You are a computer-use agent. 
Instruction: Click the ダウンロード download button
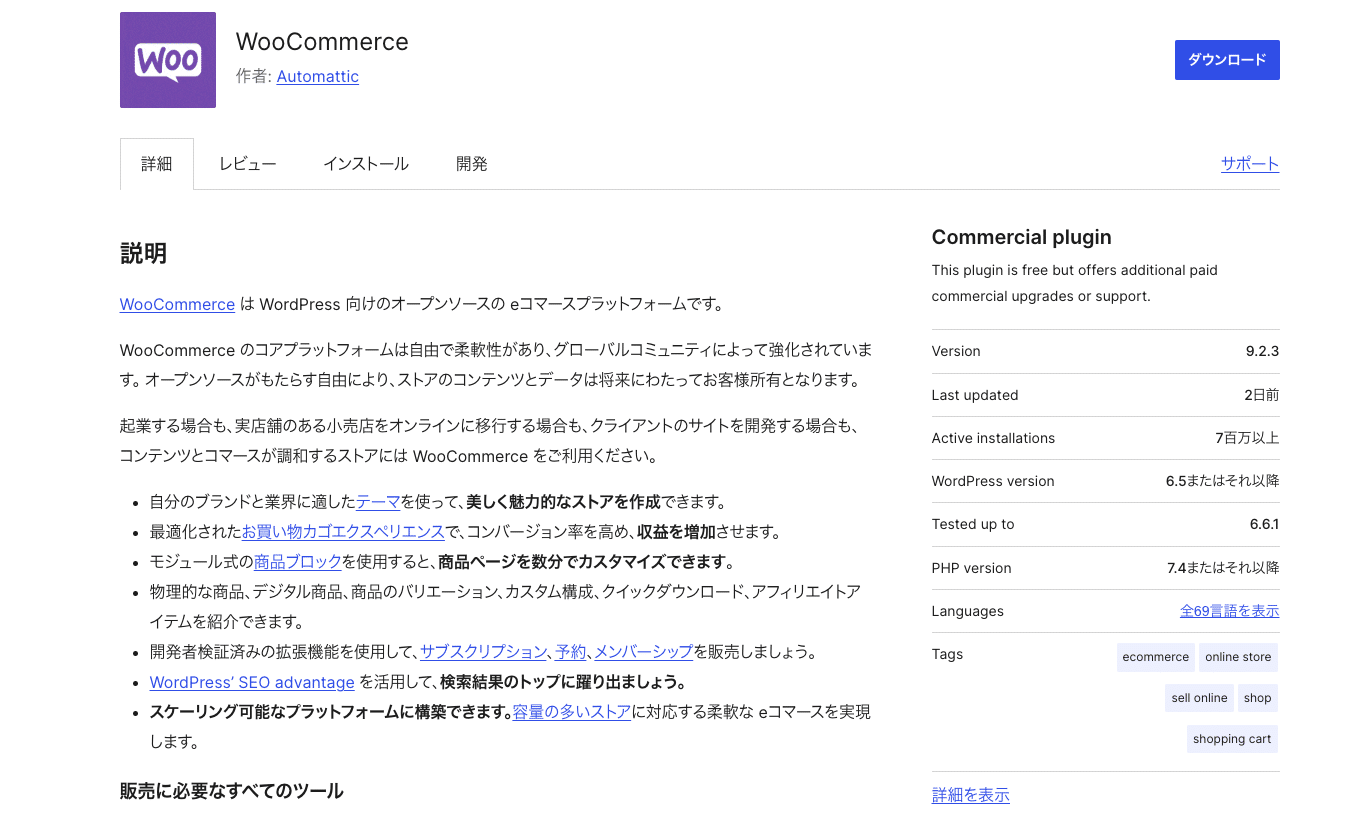point(1227,60)
